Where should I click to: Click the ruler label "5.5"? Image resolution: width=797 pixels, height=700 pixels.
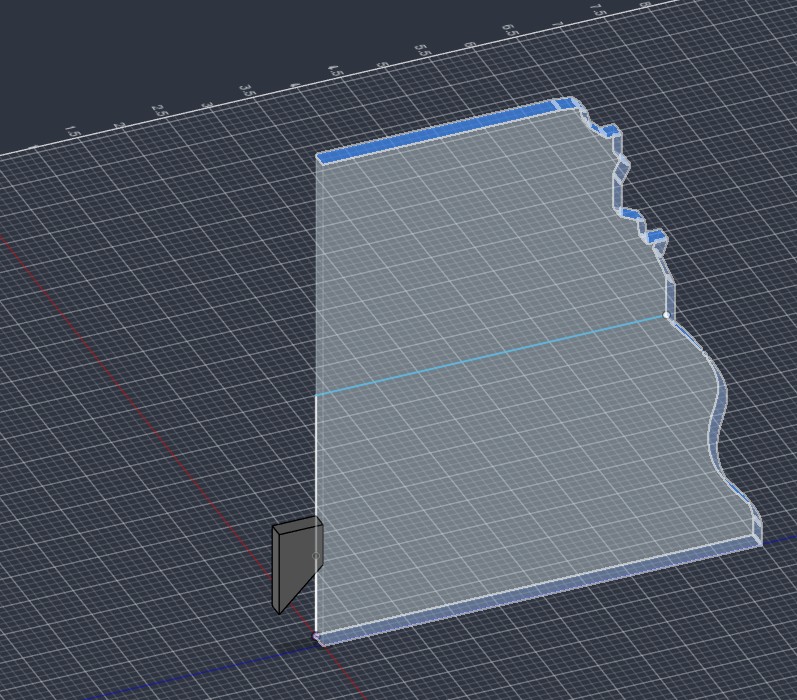tap(422, 50)
